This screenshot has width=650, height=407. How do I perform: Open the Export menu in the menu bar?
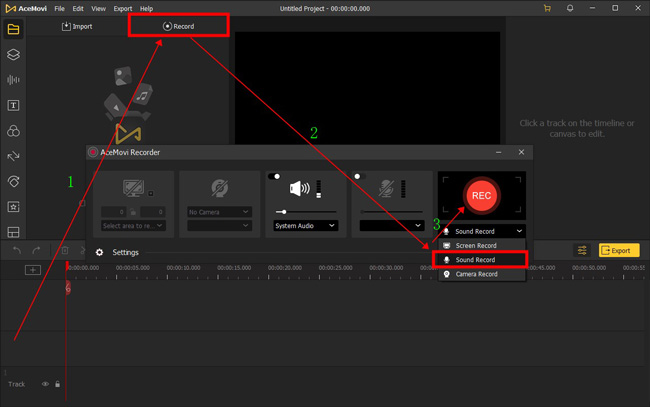123,8
